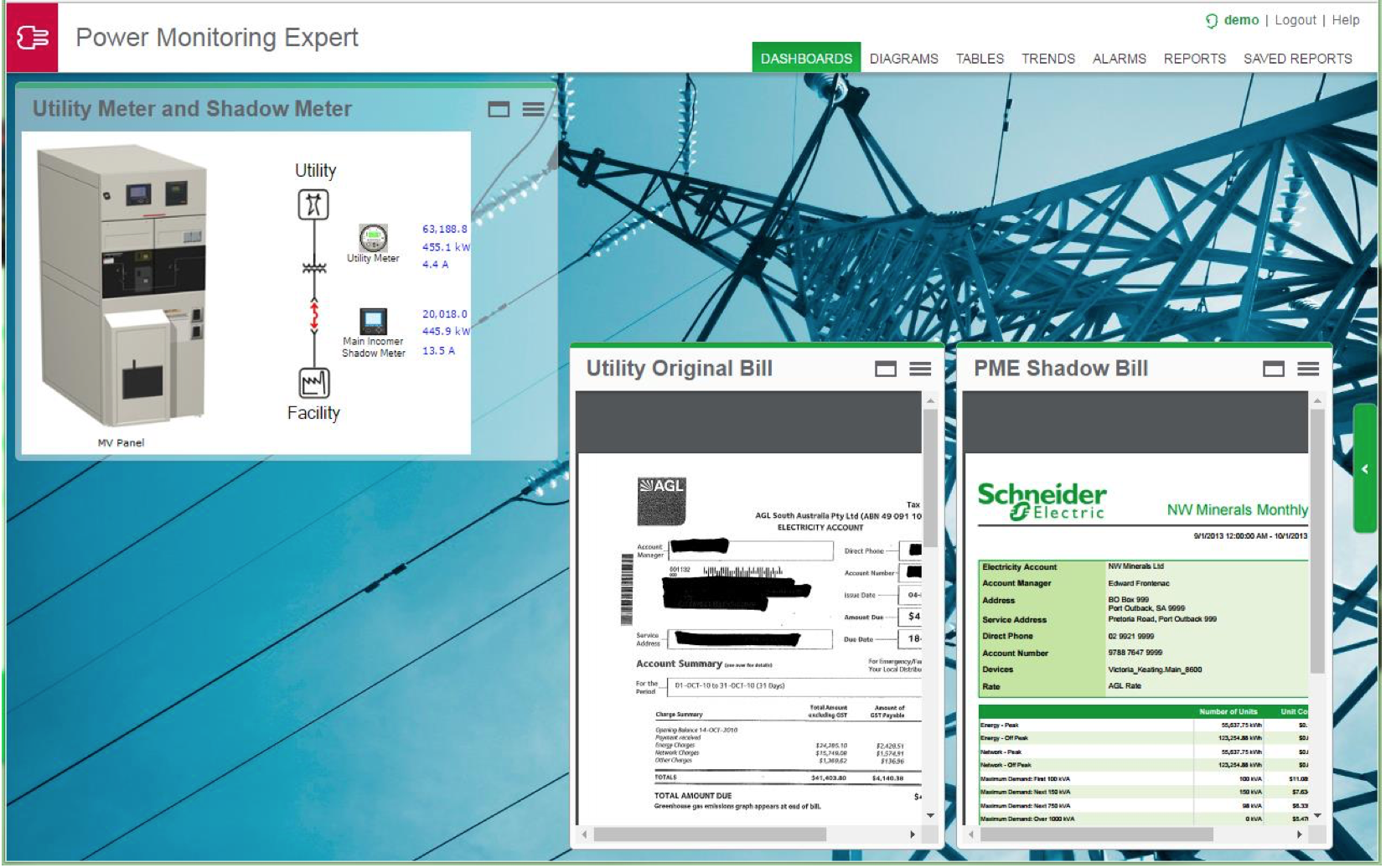Viewport: 1386px width, 868px height.
Task: Click the Power Monitoring Expert logo icon
Action: [x=33, y=38]
